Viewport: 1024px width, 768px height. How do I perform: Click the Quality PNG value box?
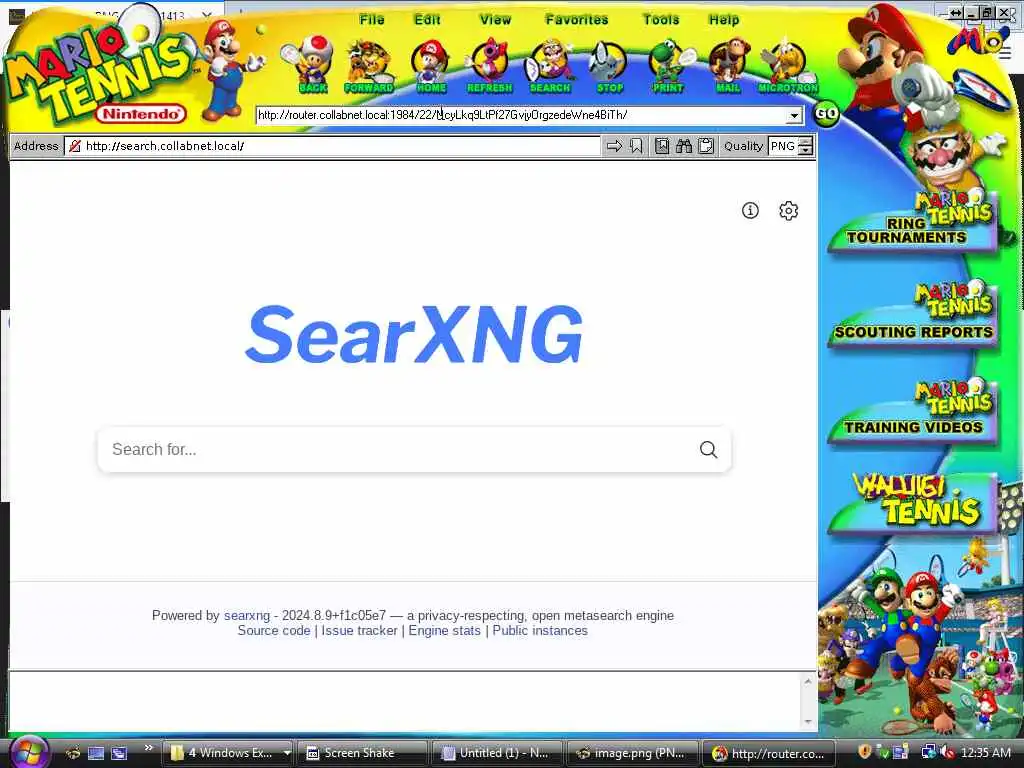[x=784, y=146]
